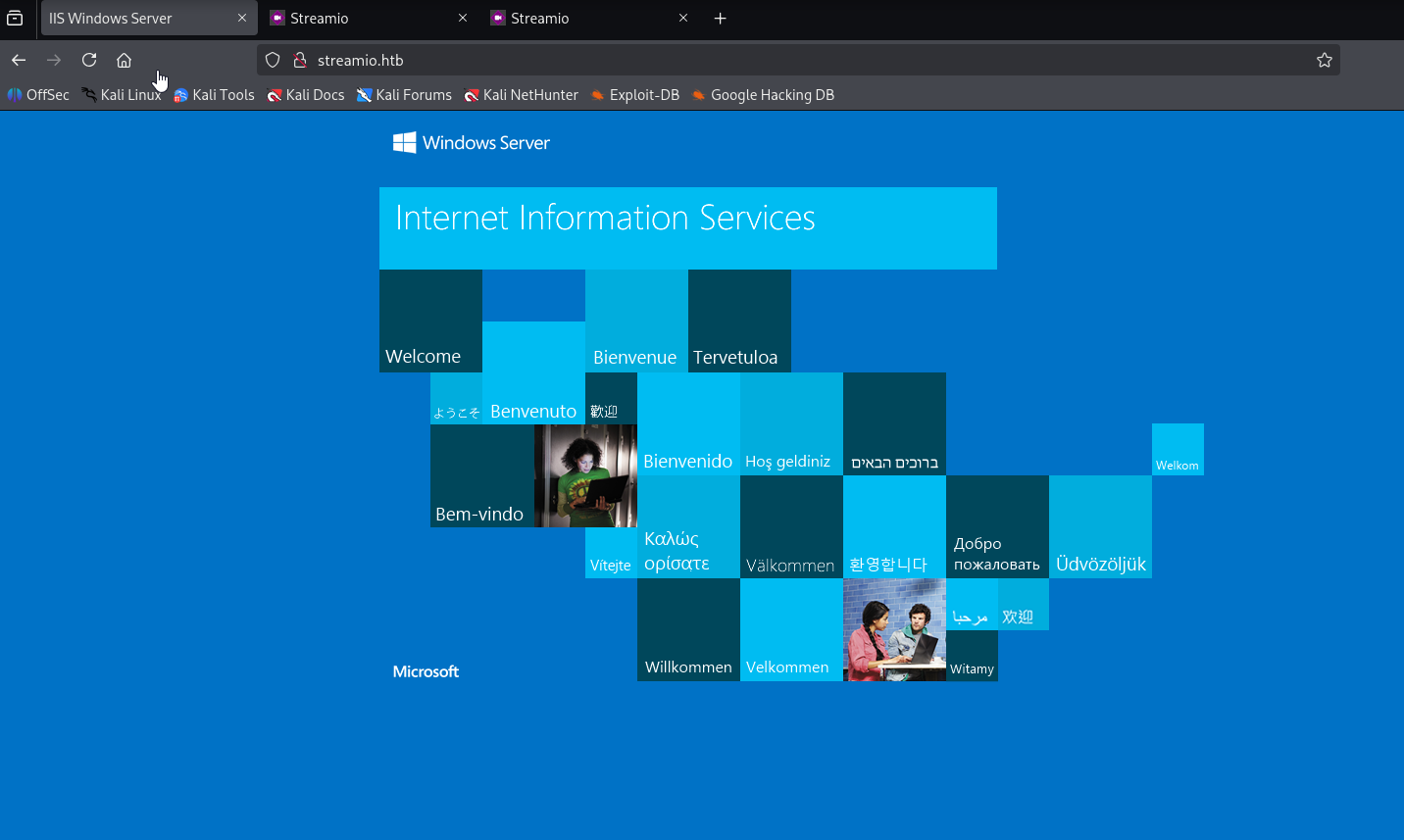The height and width of the screenshot is (840, 1404).
Task: Show the insecure connection padlock details
Action: point(300,60)
